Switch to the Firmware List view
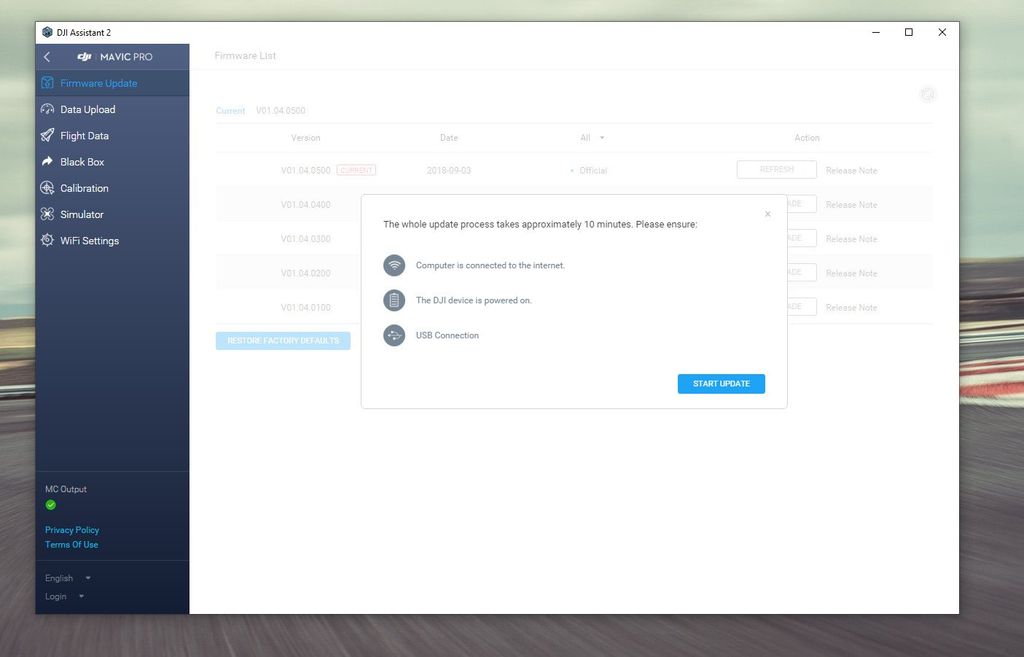Image resolution: width=1024 pixels, height=657 pixels. tap(244, 55)
